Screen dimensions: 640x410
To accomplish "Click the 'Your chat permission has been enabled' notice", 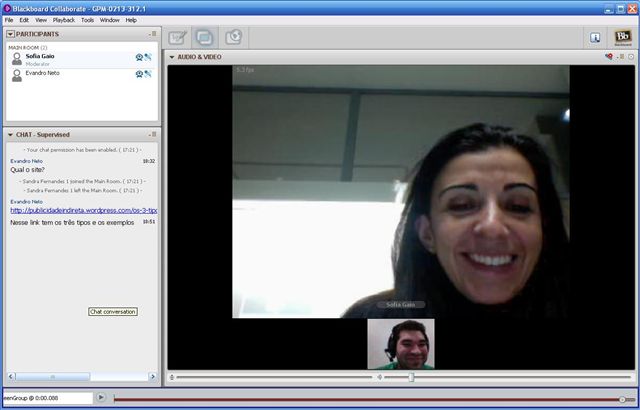I will [x=82, y=150].
